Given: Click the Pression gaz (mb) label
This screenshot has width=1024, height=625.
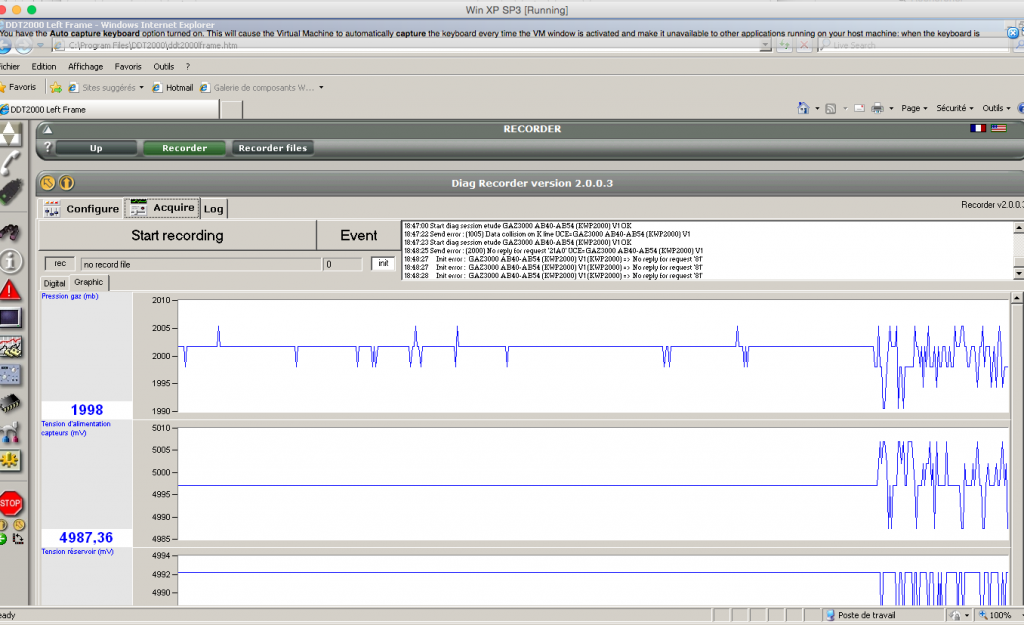Looking at the screenshot, I should (70, 296).
